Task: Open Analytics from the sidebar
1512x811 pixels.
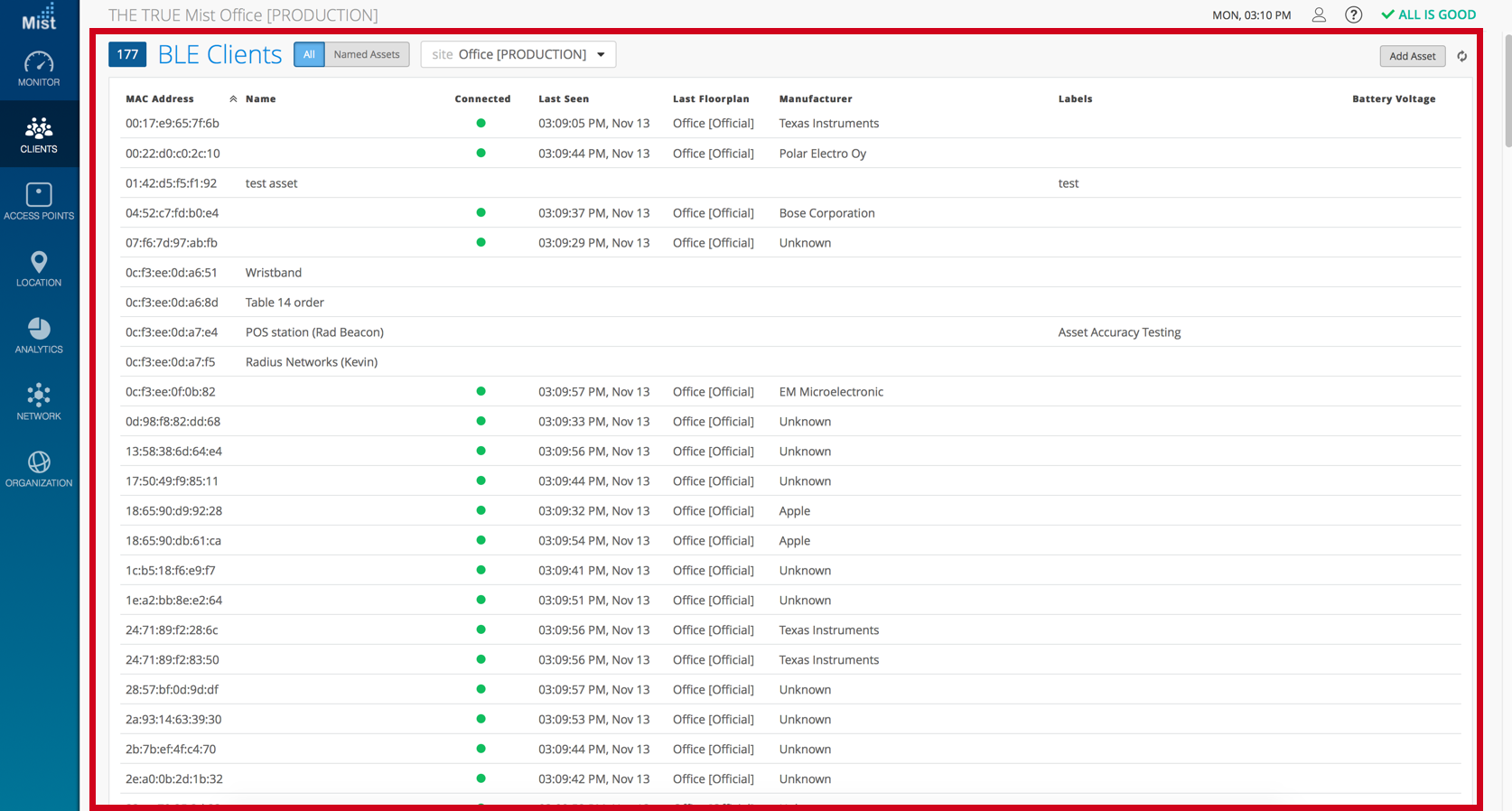Action: tap(39, 336)
